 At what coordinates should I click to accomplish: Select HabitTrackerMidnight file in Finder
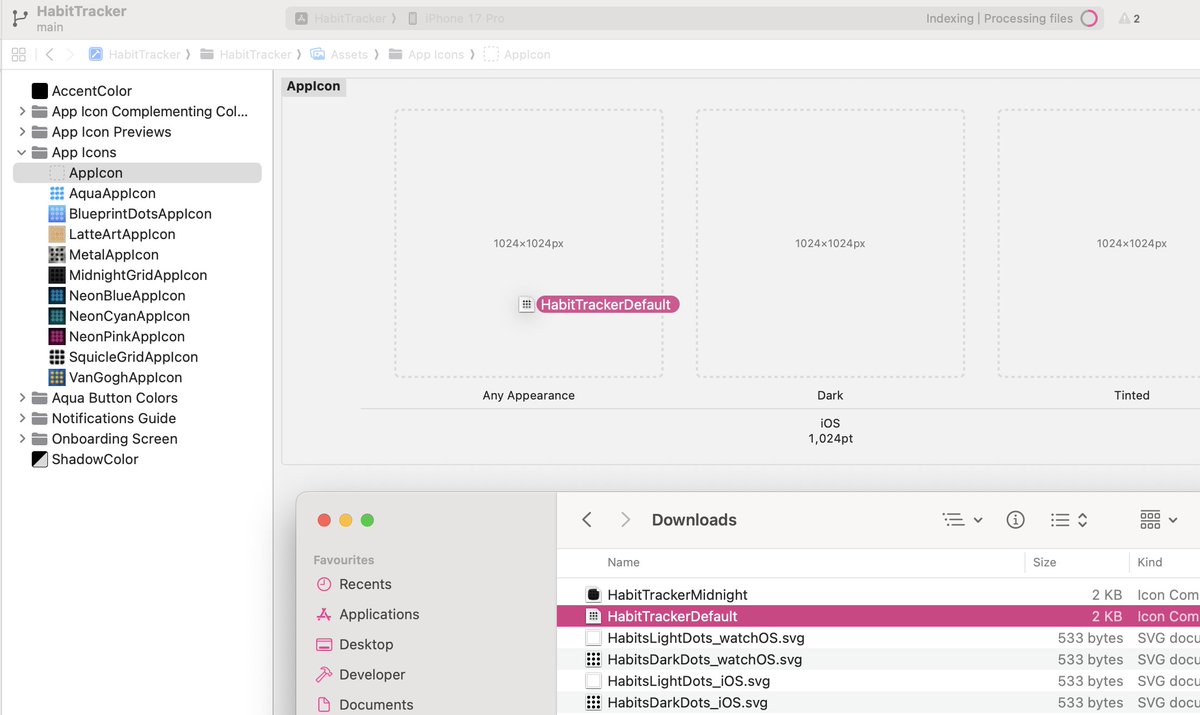click(878, 595)
